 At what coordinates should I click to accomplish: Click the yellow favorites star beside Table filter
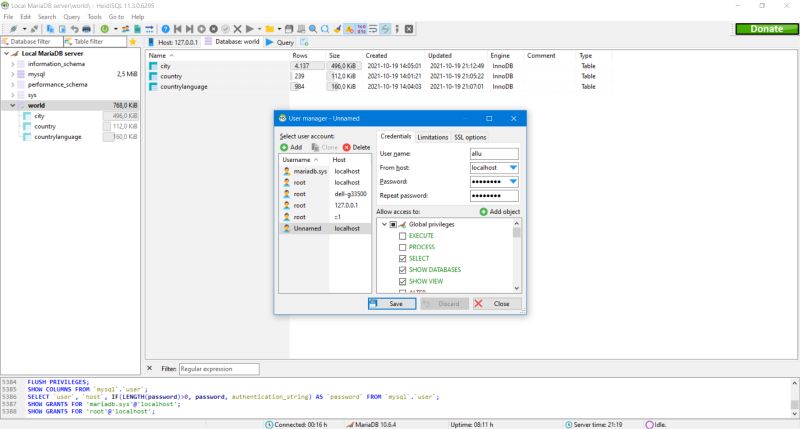133,42
